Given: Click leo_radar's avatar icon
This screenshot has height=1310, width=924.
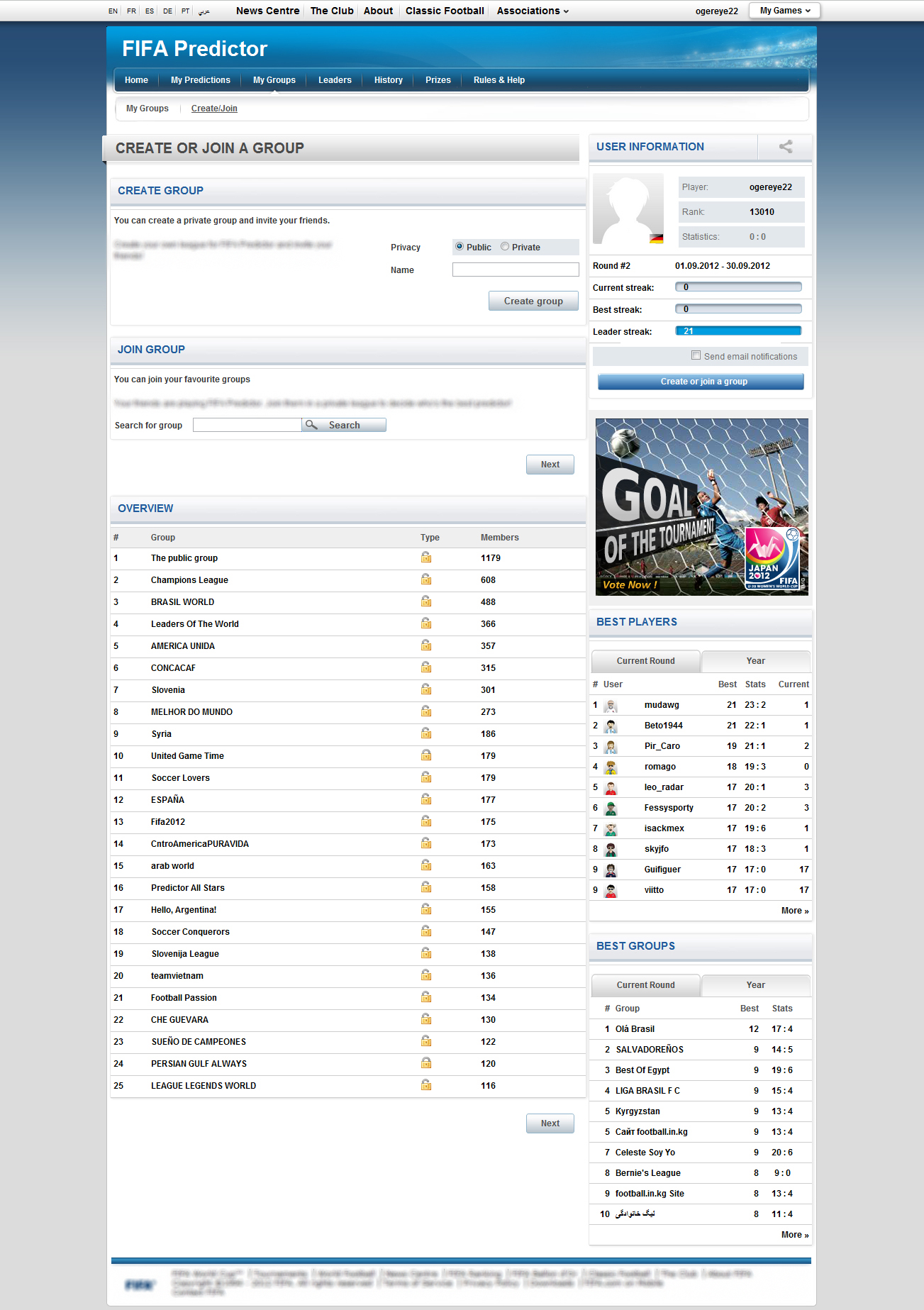Looking at the screenshot, I should pyautogui.click(x=611, y=787).
